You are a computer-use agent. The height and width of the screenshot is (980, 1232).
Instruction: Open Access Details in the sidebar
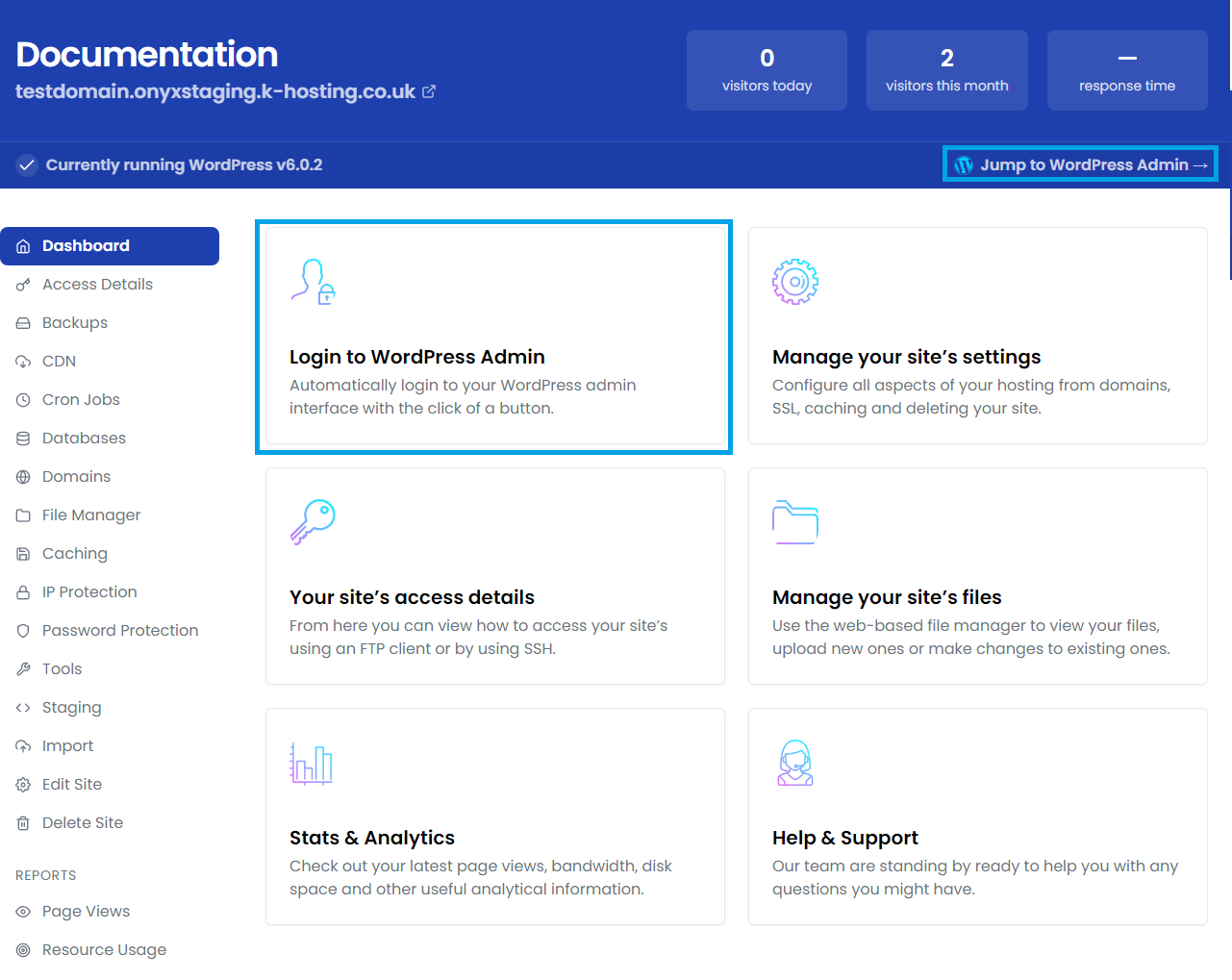coord(110,285)
